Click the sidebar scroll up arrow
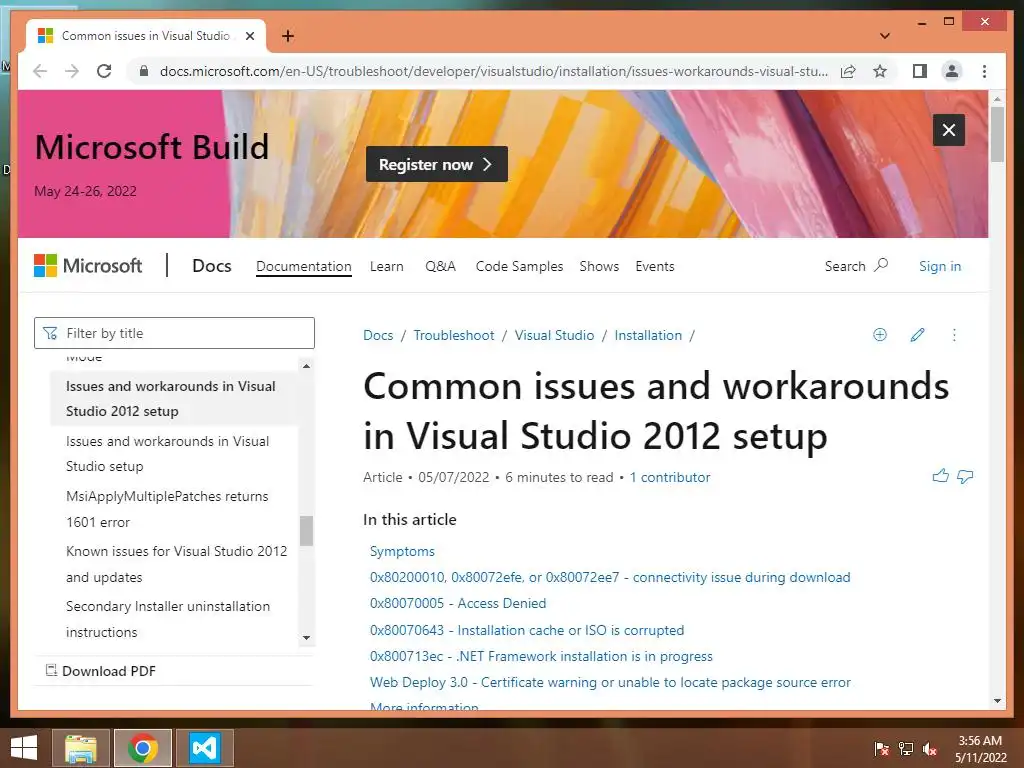 click(x=306, y=366)
